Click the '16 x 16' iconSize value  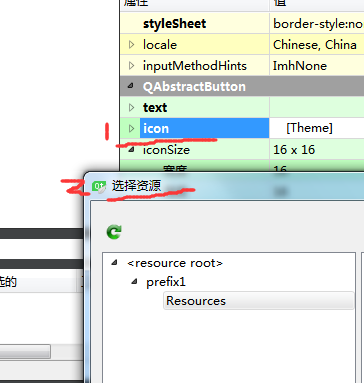click(294, 150)
